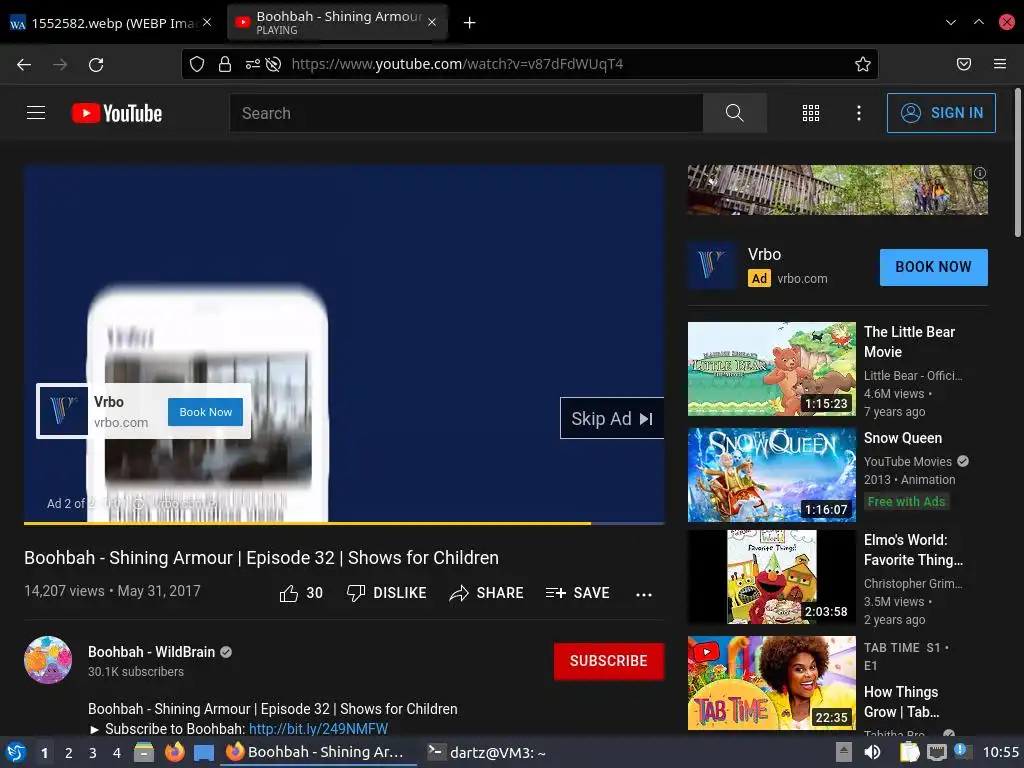
Task: Save the video to a playlist
Action: 577,593
